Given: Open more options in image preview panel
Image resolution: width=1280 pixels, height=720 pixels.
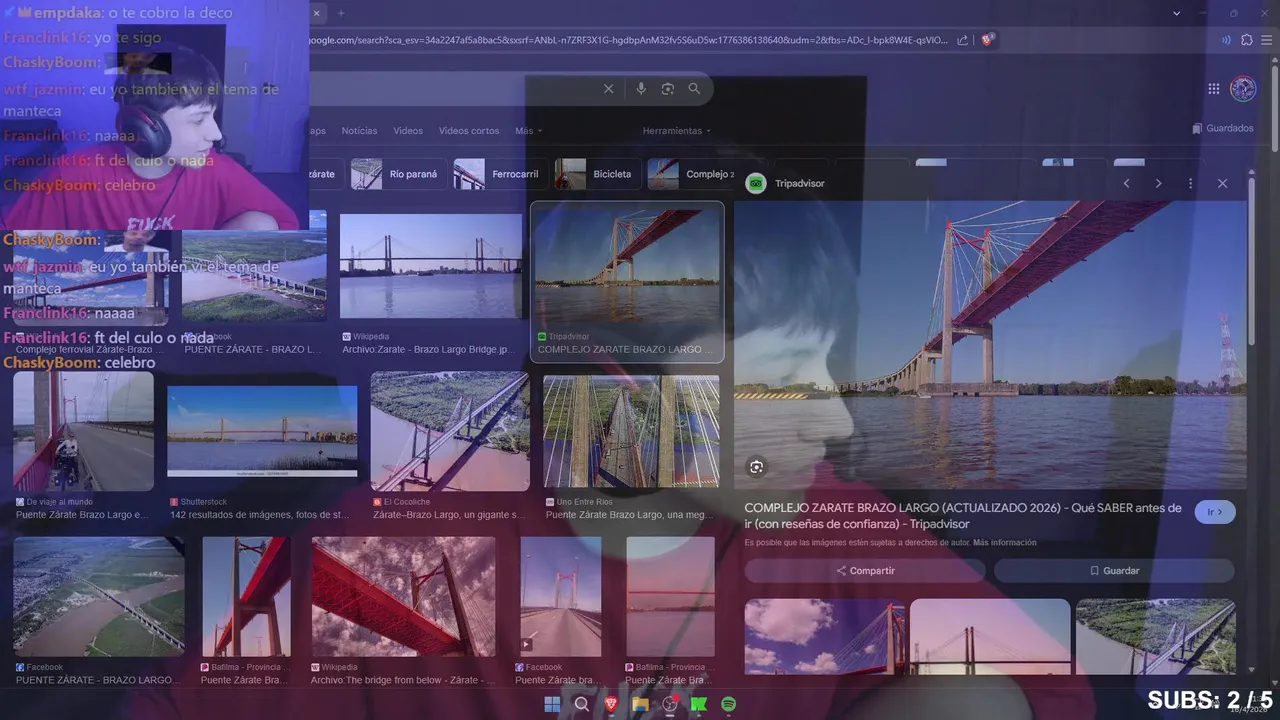Looking at the screenshot, I should click(x=1190, y=183).
